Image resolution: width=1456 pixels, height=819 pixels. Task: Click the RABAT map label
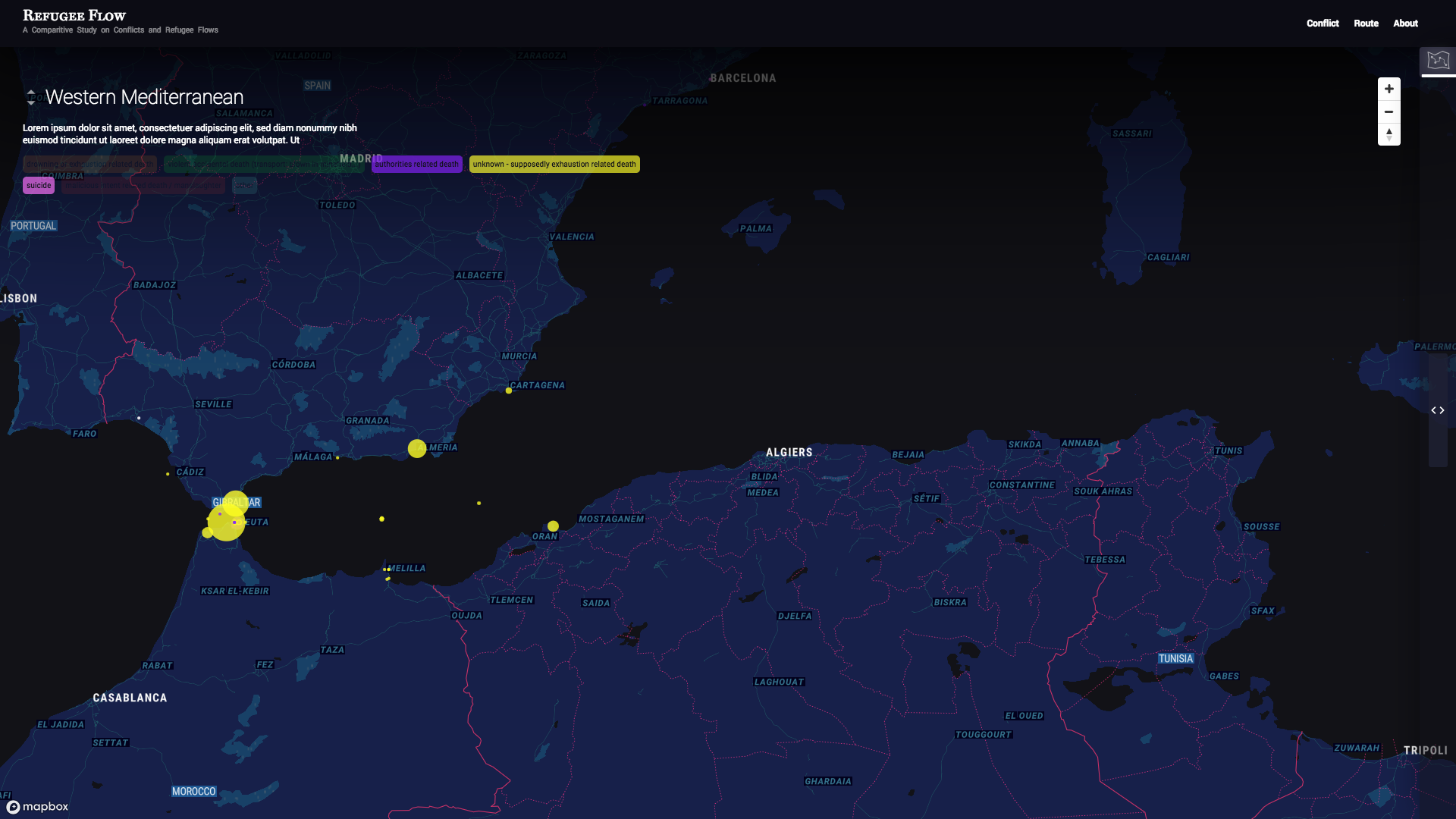(158, 666)
